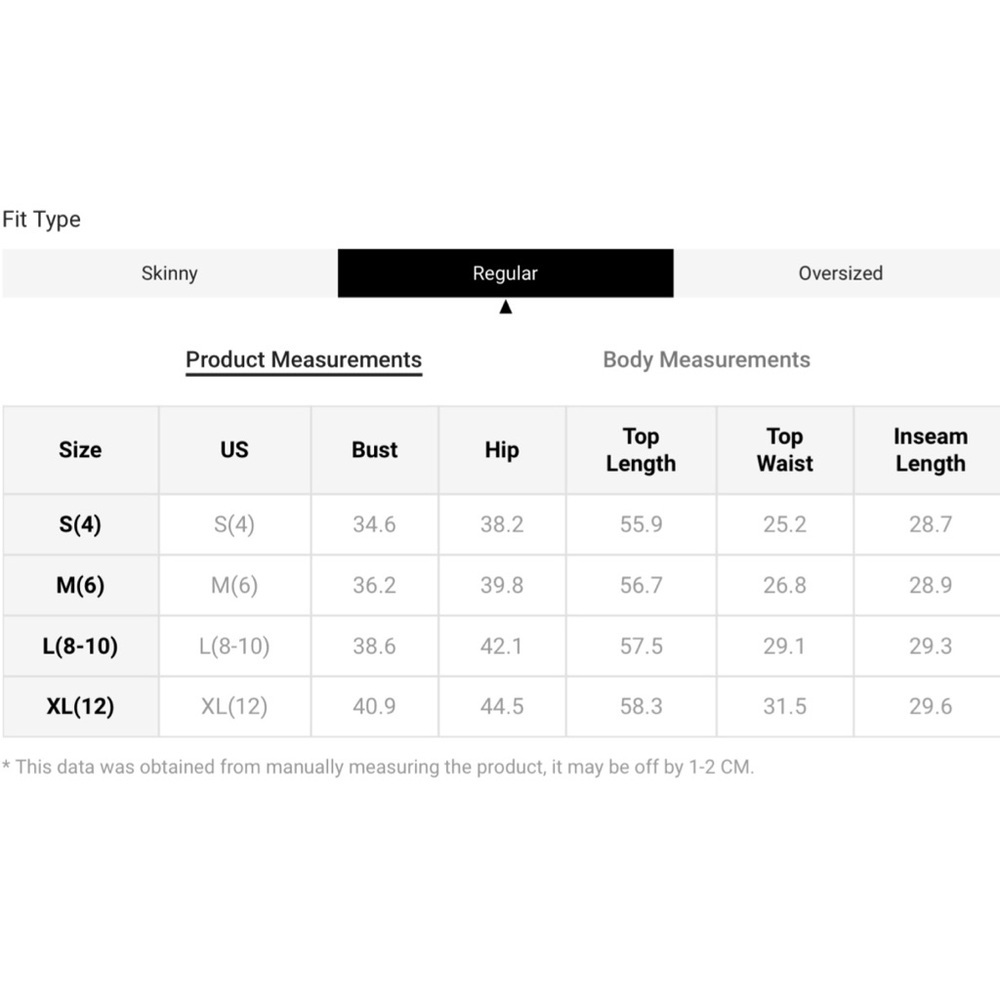Select the L(8-10) size row label
Image resolution: width=1000 pixels, height=1000 pixels.
[80, 646]
